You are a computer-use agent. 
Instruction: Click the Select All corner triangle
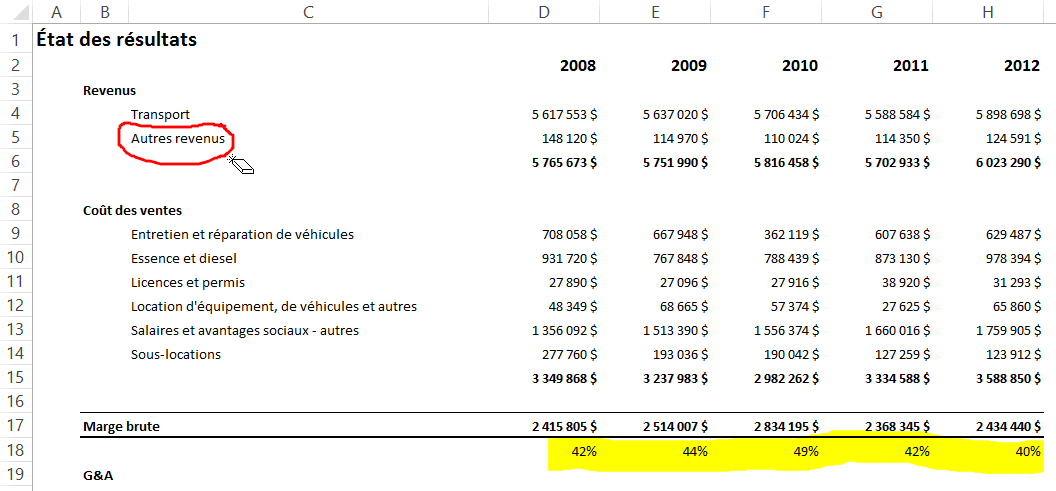click(17, 13)
